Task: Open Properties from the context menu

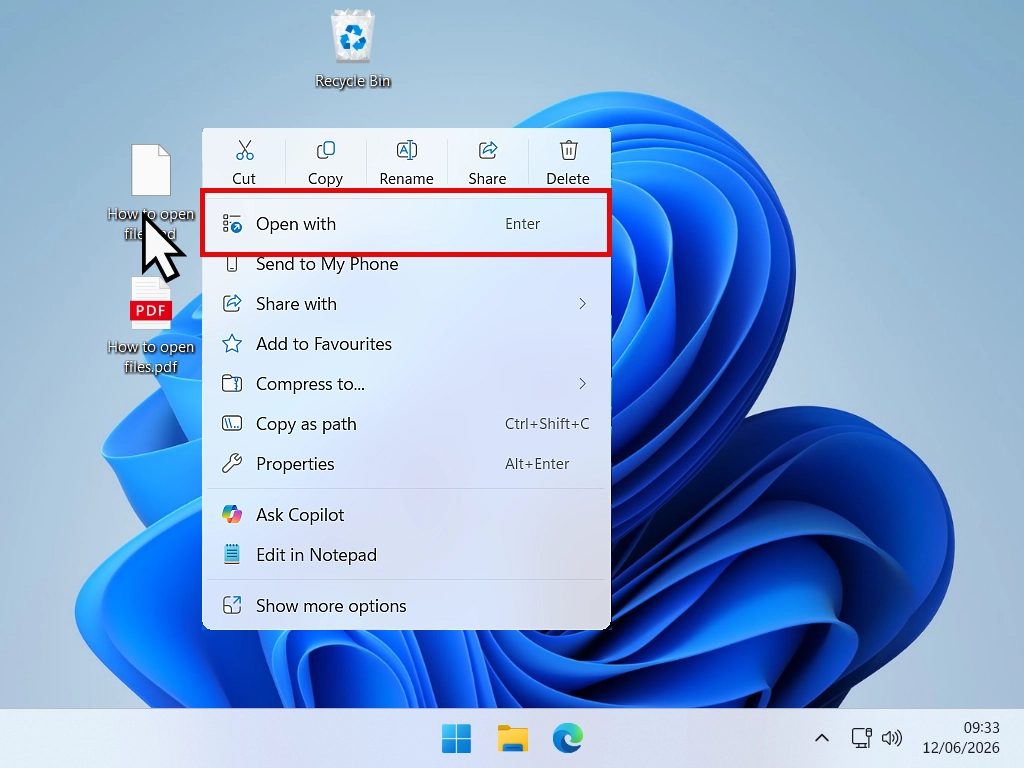Action: coord(406,464)
